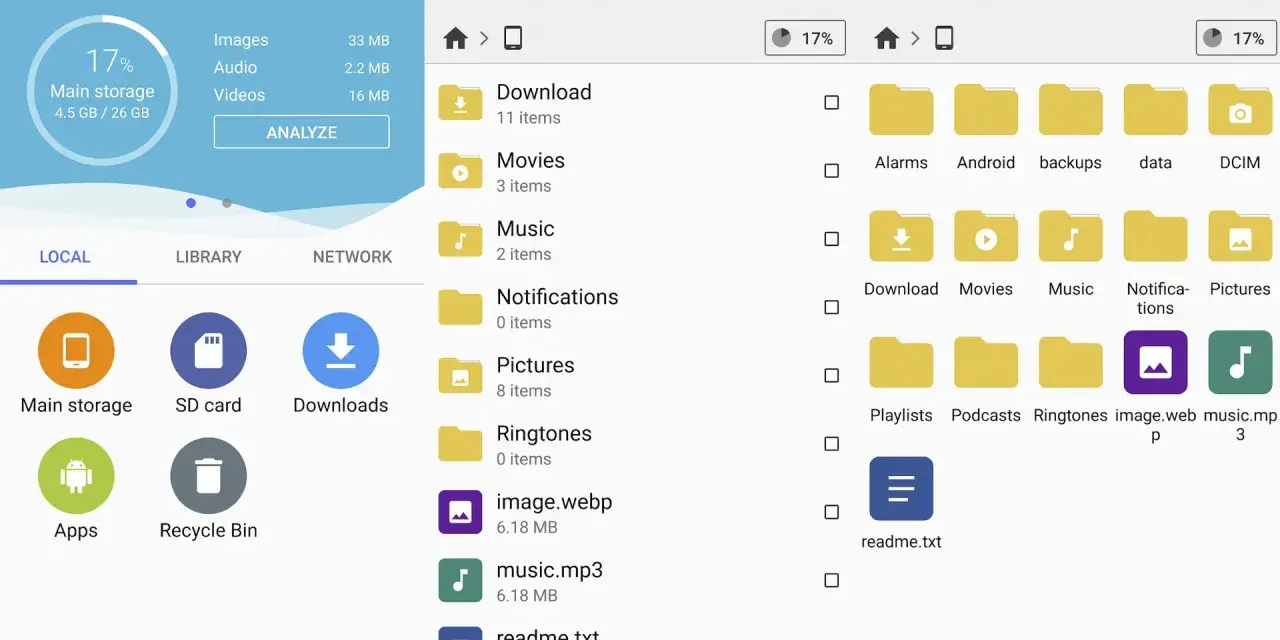Open image.webp purple icon in grid view

coord(1156,362)
